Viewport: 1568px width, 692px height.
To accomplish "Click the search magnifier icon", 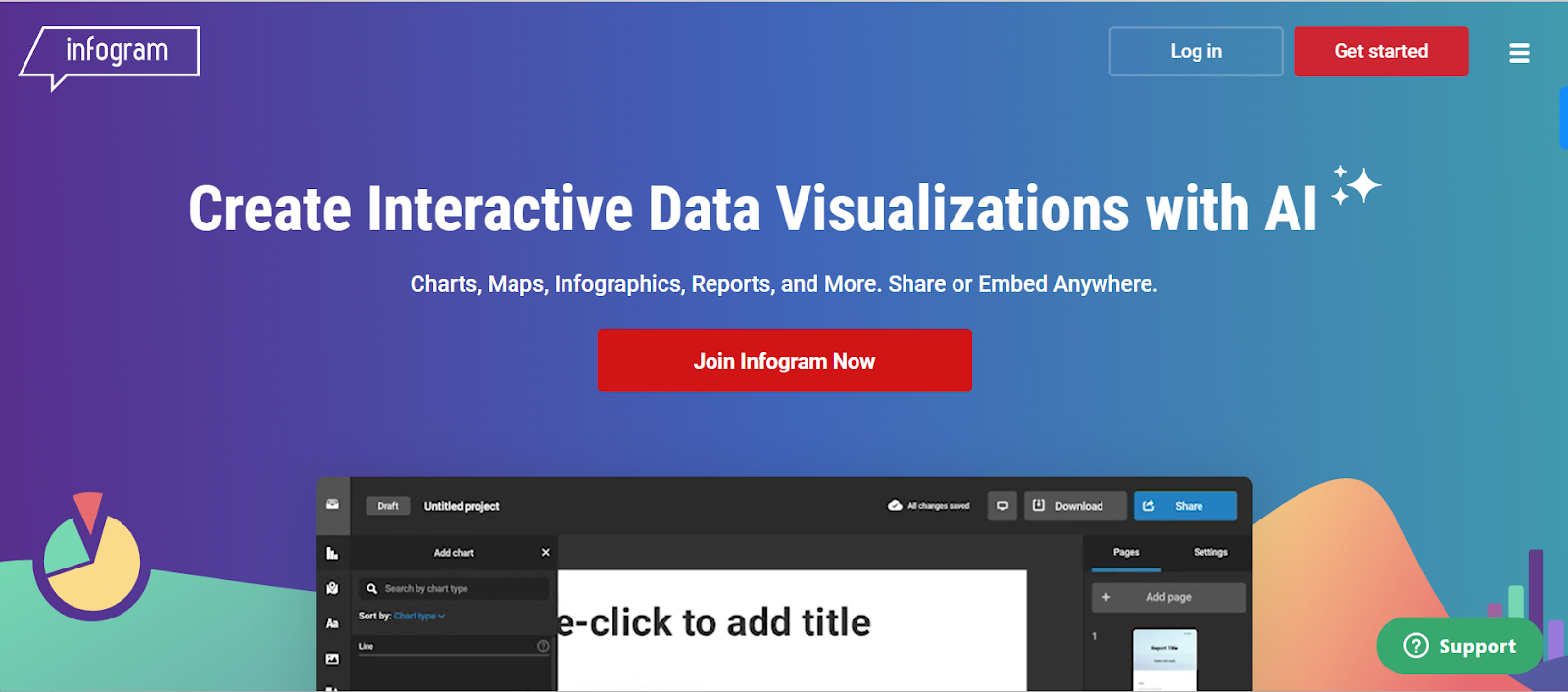I will [372, 589].
